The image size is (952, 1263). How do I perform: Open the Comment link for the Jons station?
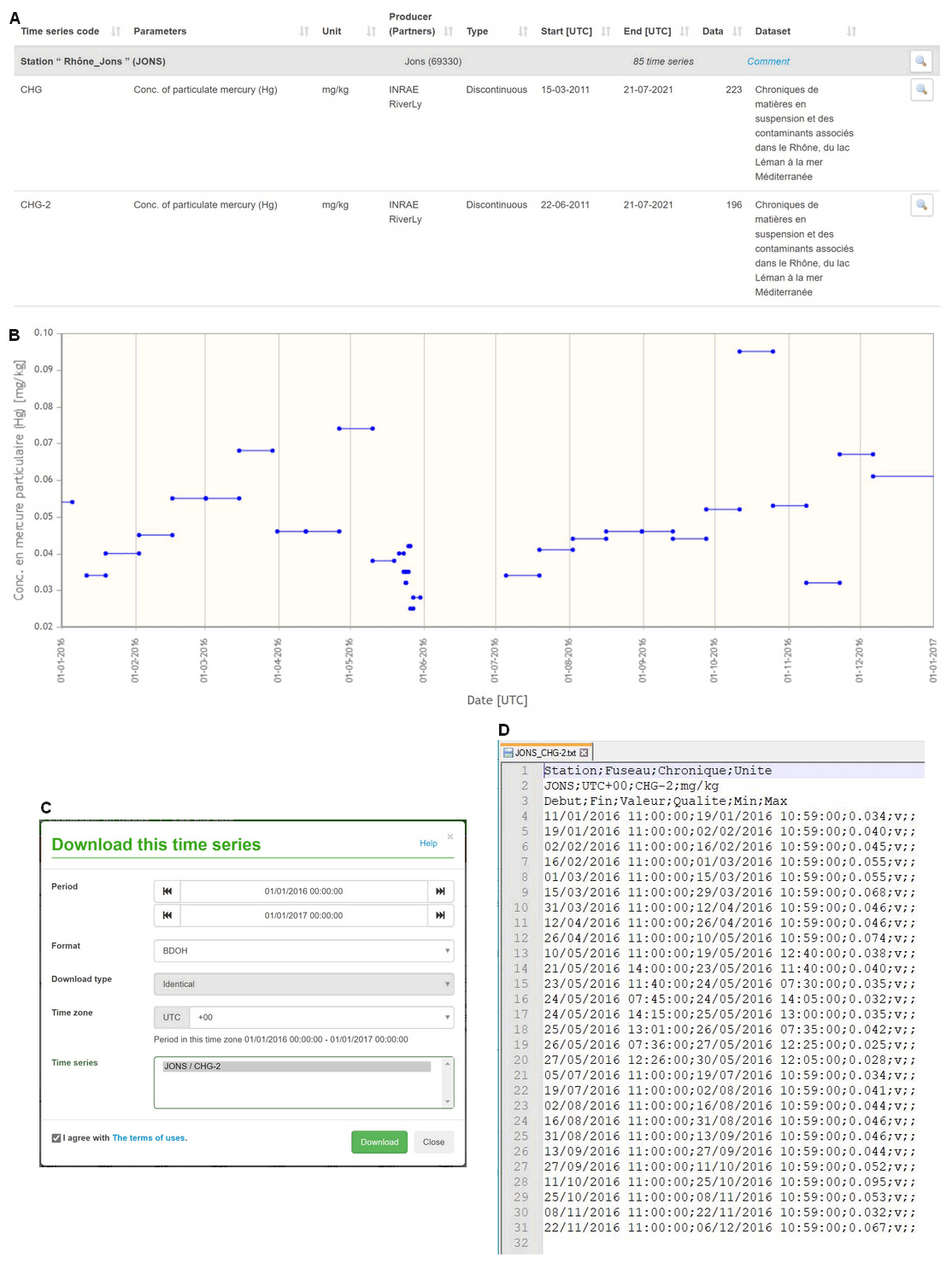[767, 62]
